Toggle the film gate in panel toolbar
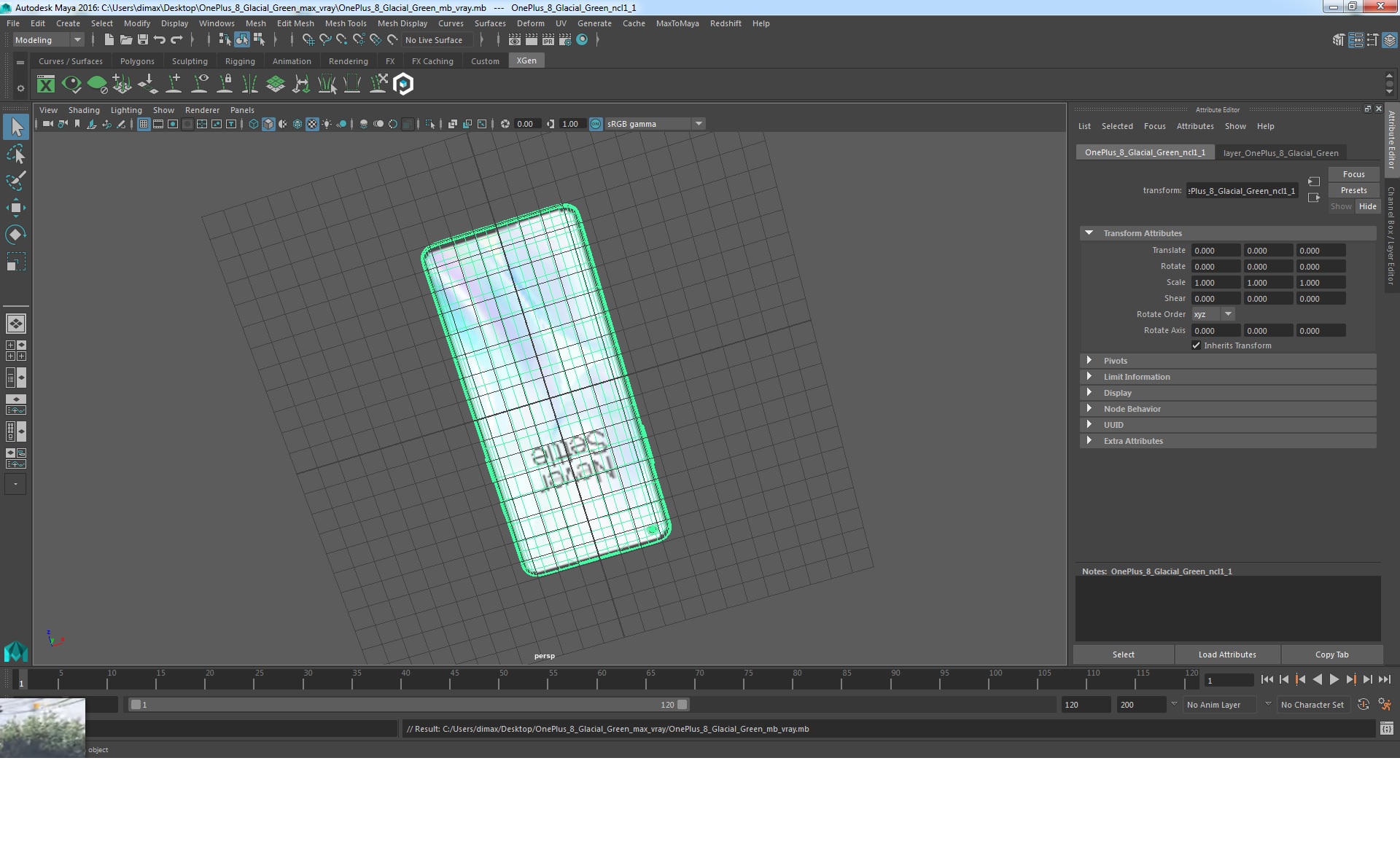The height and width of the screenshot is (844, 1400). (158, 124)
